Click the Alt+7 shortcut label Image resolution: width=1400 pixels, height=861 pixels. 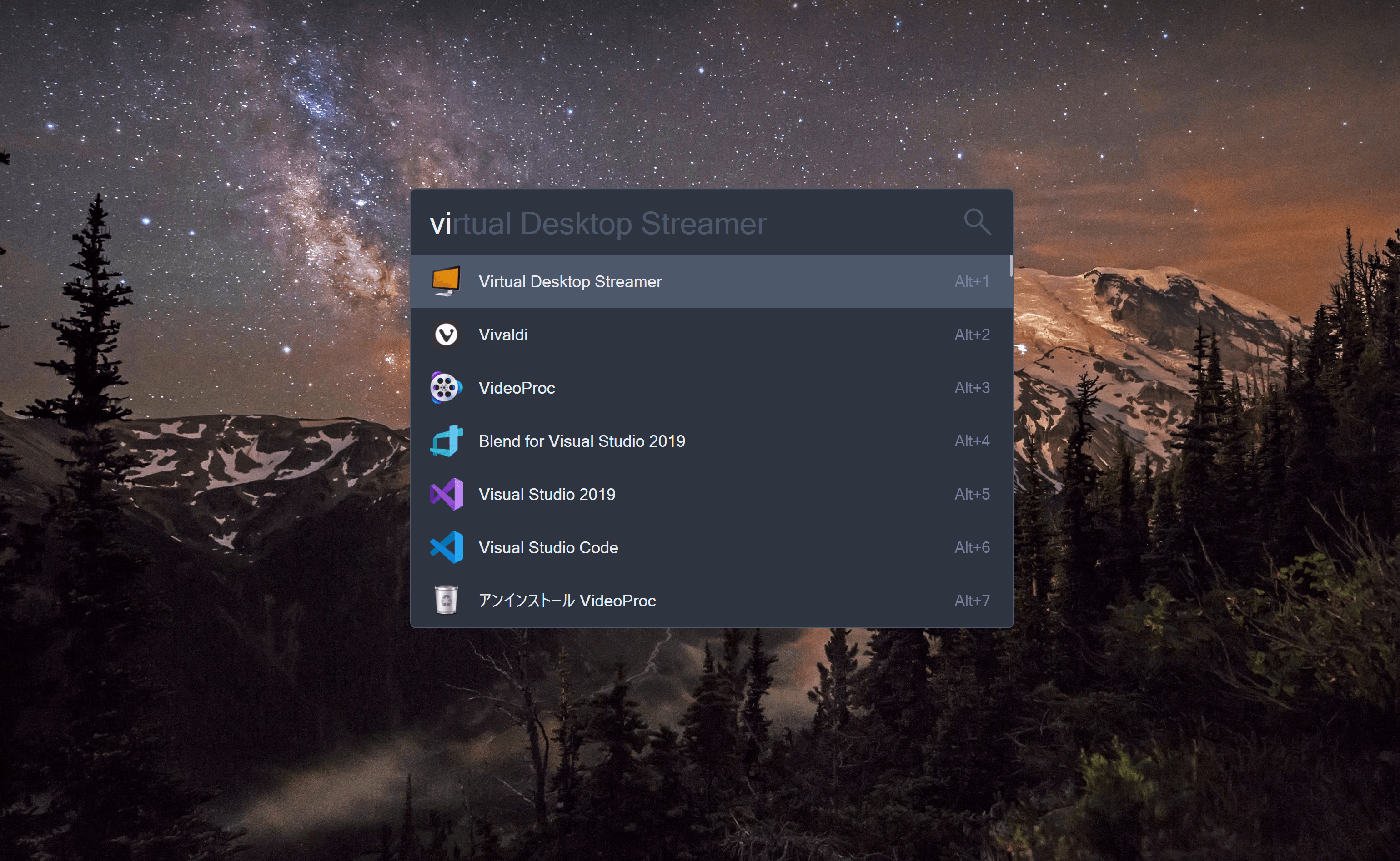pyautogui.click(x=972, y=600)
